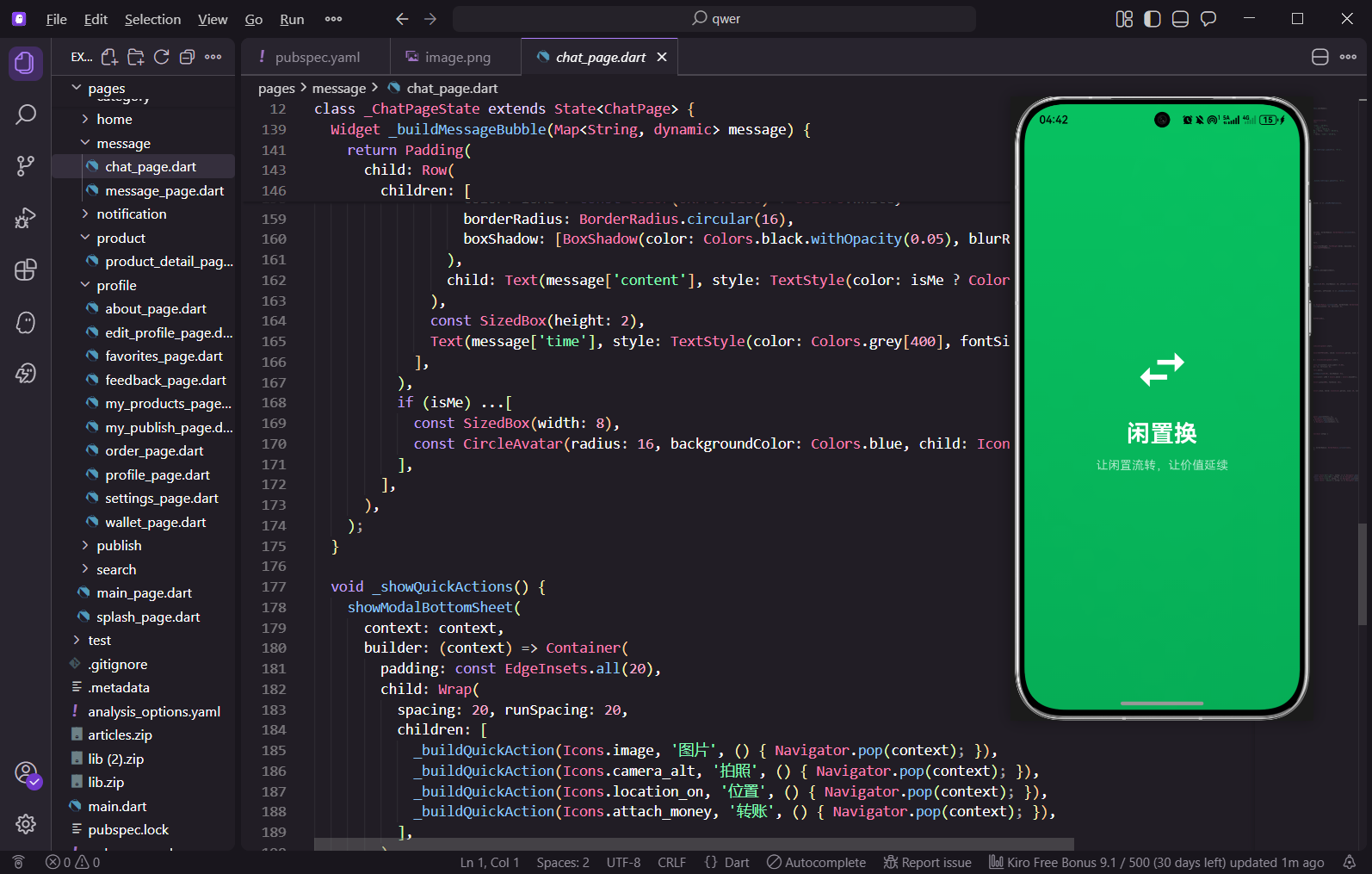Go back with the navigation arrow
Screen dimensions: 1372x874
coord(402,19)
